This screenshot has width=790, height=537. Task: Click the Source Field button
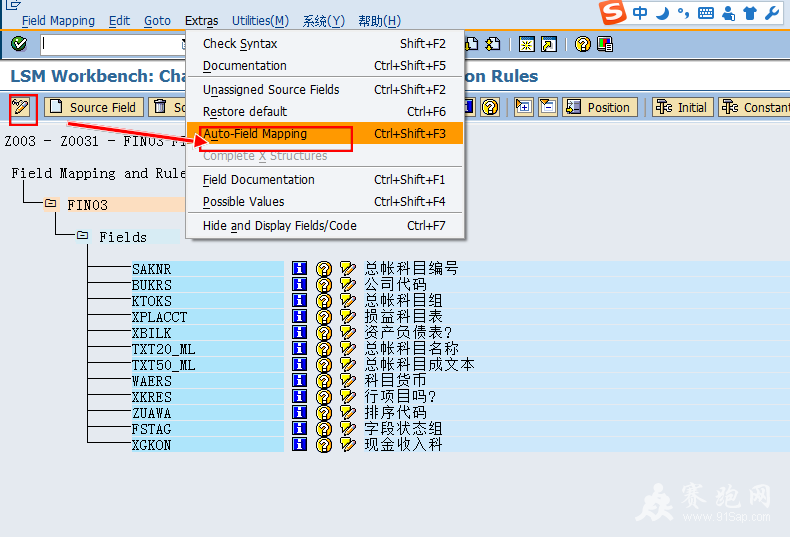pos(94,107)
